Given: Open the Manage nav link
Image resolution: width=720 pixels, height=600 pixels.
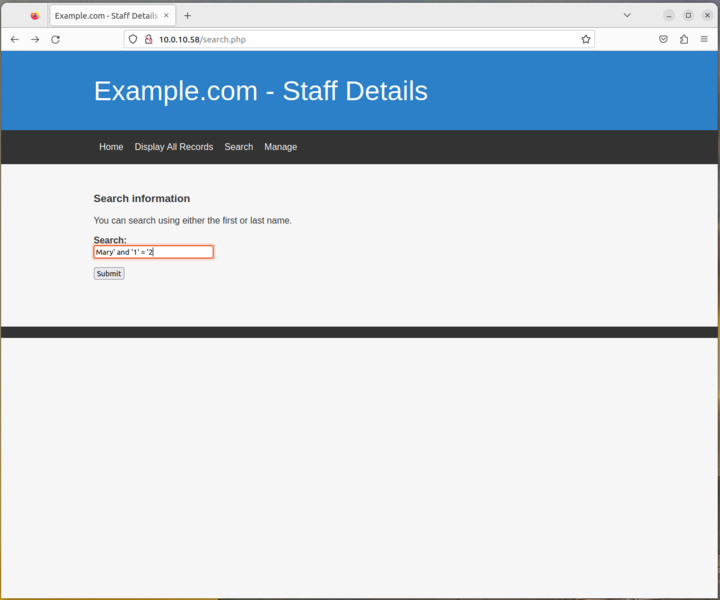Looking at the screenshot, I should (x=281, y=147).
